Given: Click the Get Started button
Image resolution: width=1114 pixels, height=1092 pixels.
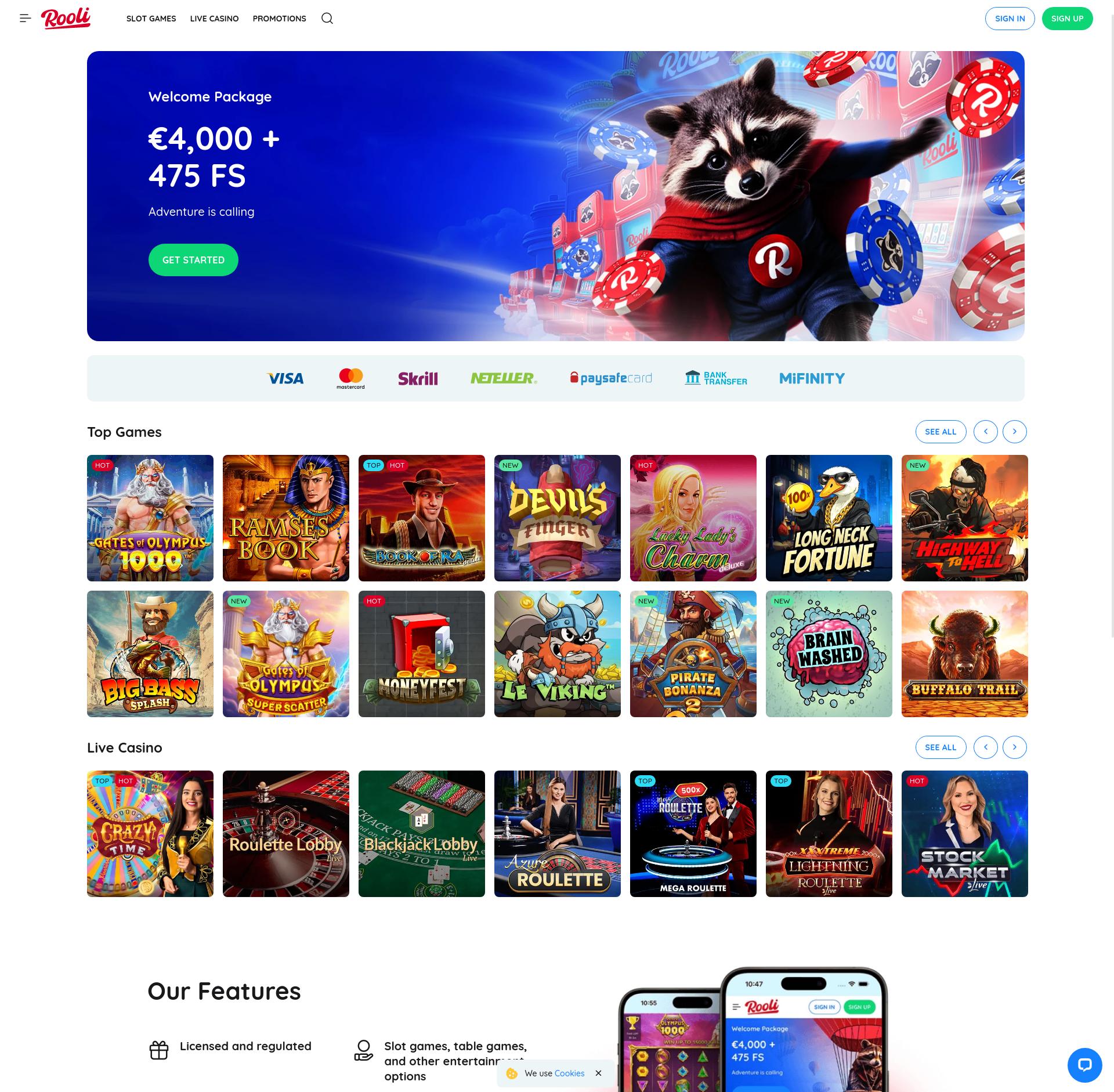Looking at the screenshot, I should [193, 260].
